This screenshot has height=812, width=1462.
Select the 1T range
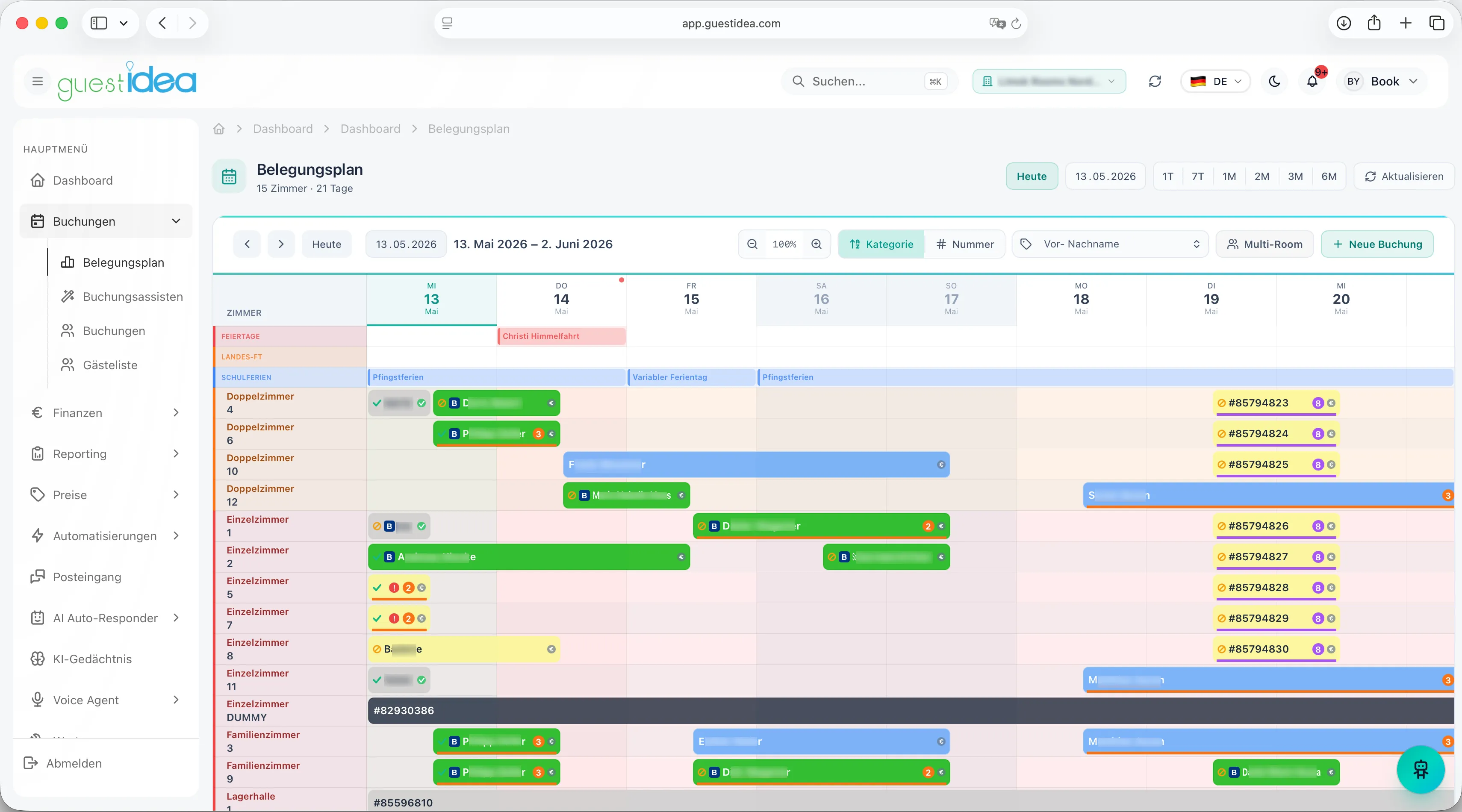[x=1167, y=177]
